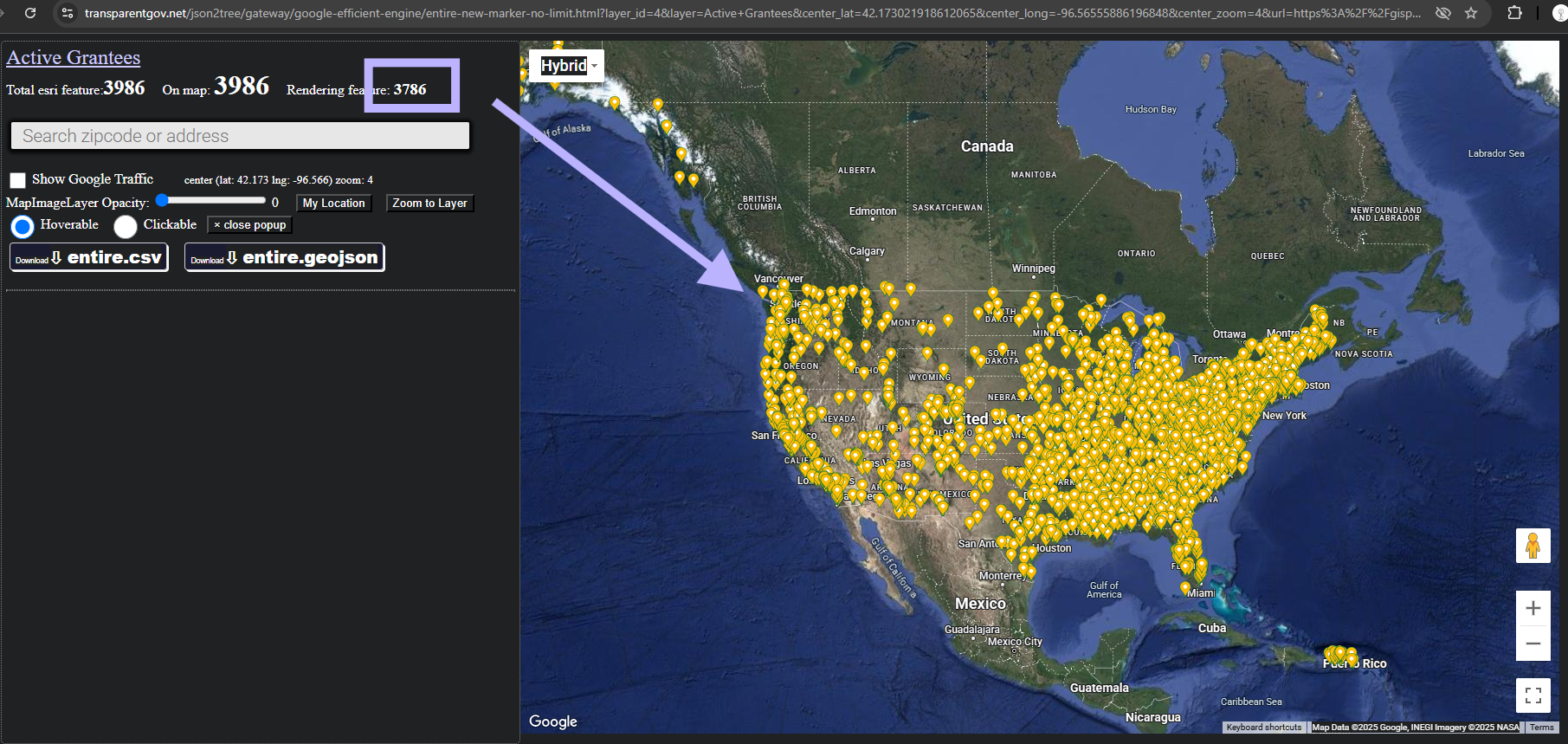The height and width of the screenshot is (744, 1568).
Task: Click the Ontario province label
Action: pos(1137,254)
